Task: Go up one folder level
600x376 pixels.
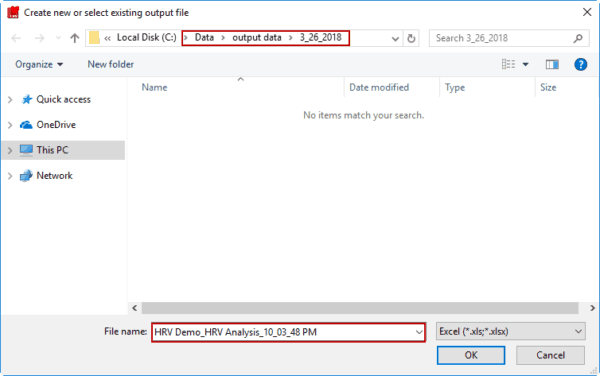Action: [x=75, y=38]
